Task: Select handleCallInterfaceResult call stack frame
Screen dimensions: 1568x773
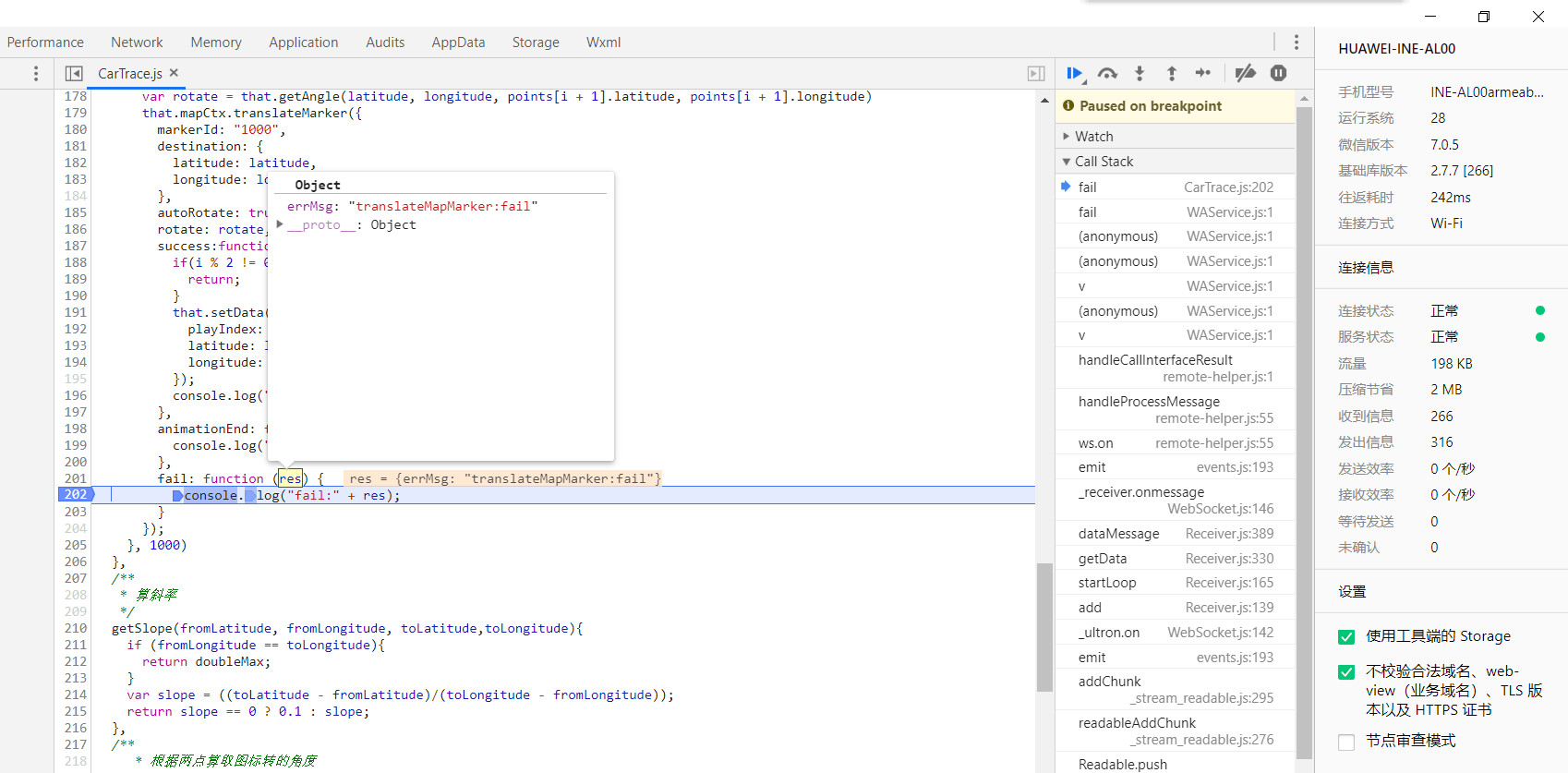Action: pyautogui.click(x=1155, y=360)
